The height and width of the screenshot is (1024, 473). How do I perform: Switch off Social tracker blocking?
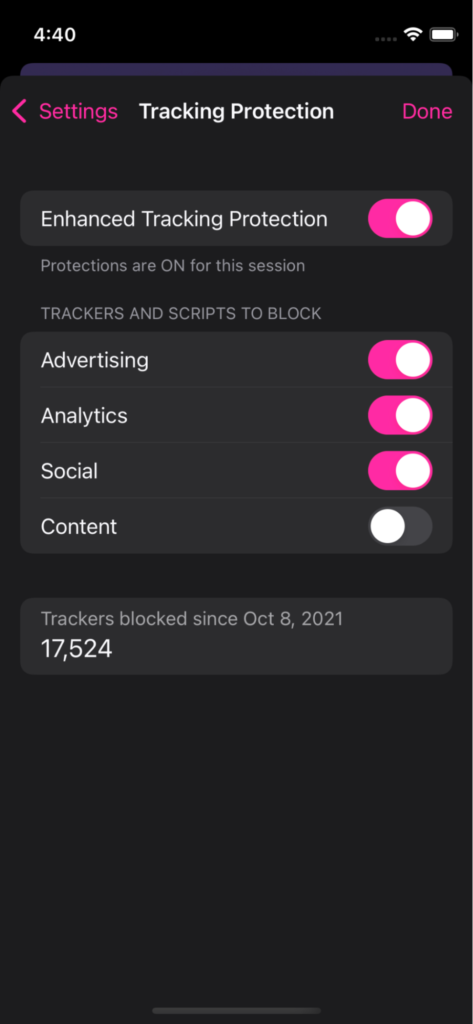(400, 470)
